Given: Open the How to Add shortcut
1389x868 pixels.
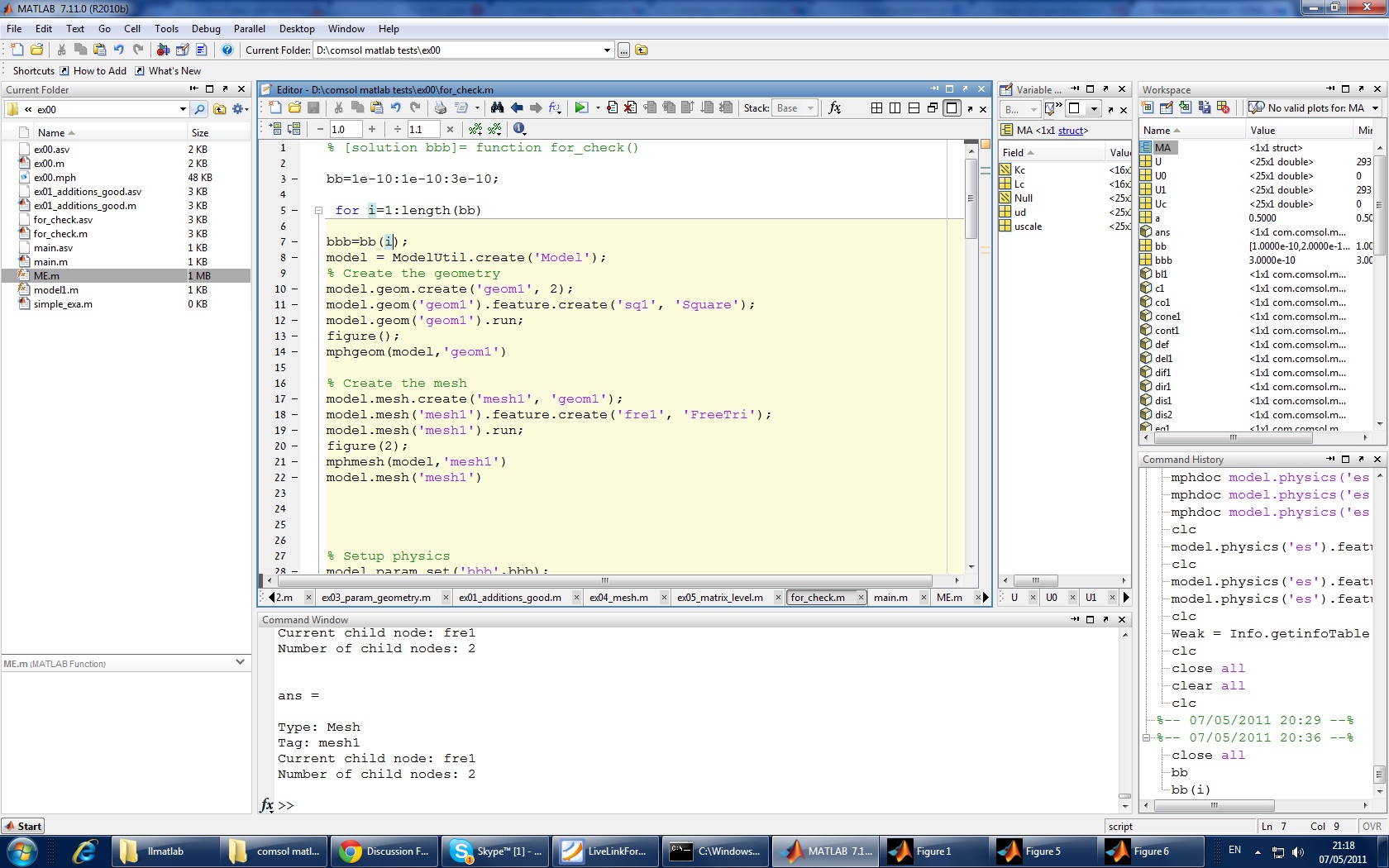Looking at the screenshot, I should (93, 71).
